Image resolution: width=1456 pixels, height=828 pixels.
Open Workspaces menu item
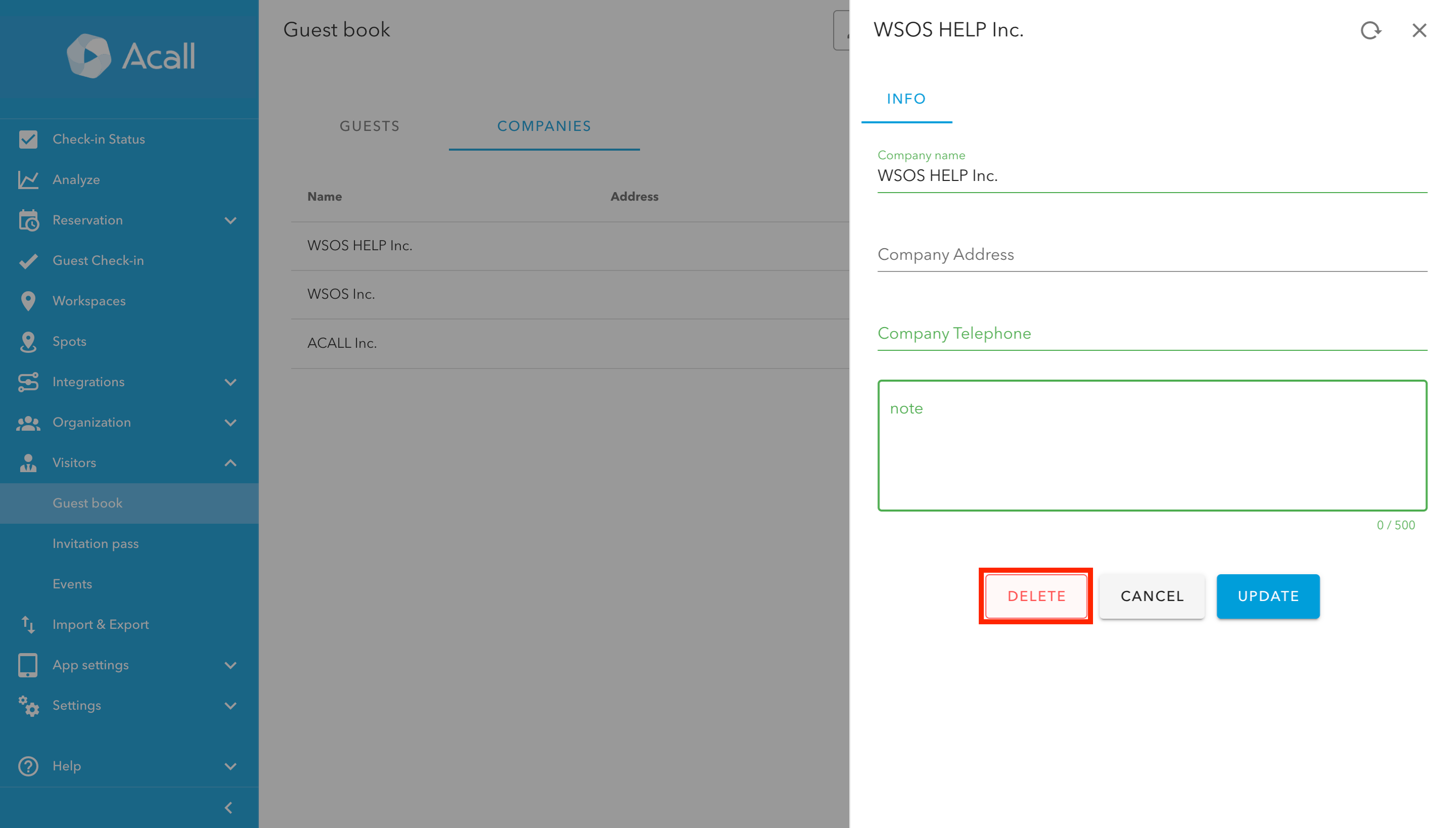pos(129,301)
